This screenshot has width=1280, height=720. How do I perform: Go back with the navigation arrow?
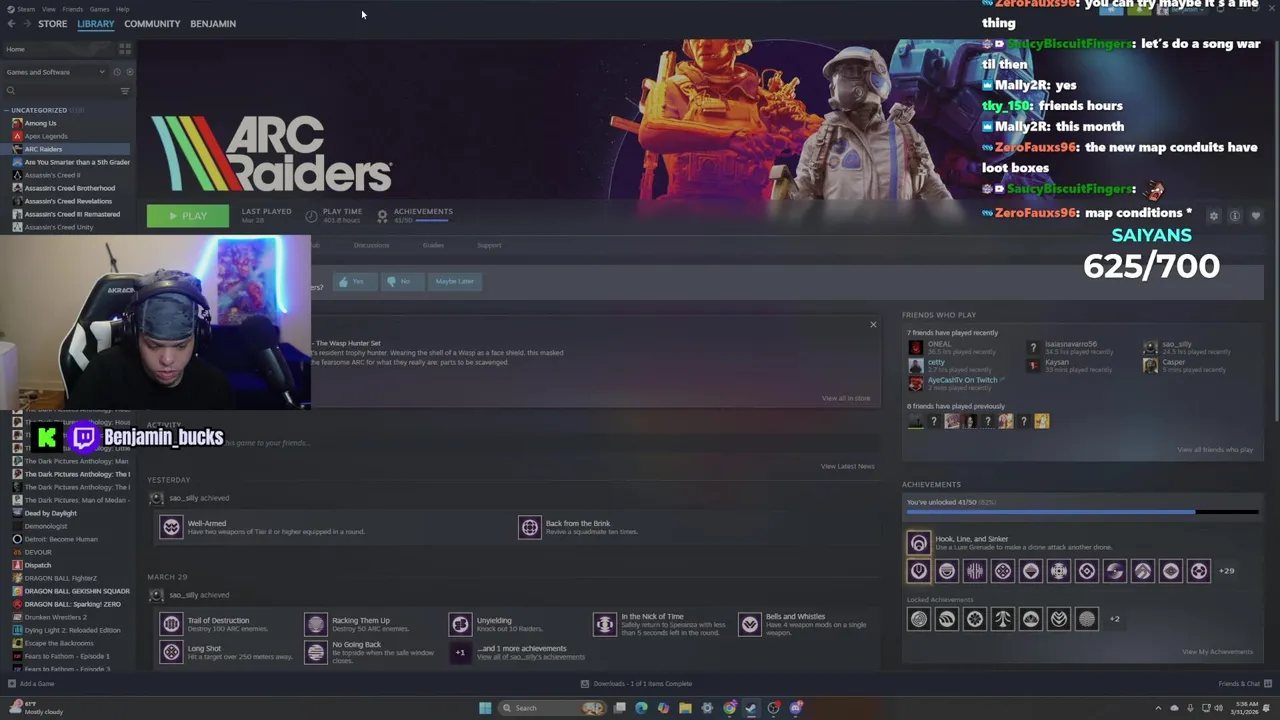click(12, 24)
